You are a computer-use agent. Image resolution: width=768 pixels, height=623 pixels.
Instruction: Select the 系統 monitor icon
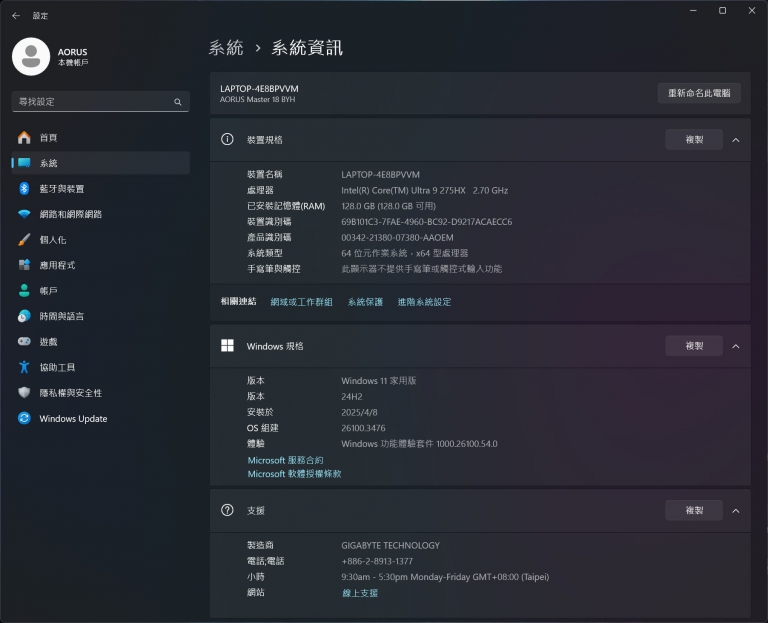pos(24,163)
